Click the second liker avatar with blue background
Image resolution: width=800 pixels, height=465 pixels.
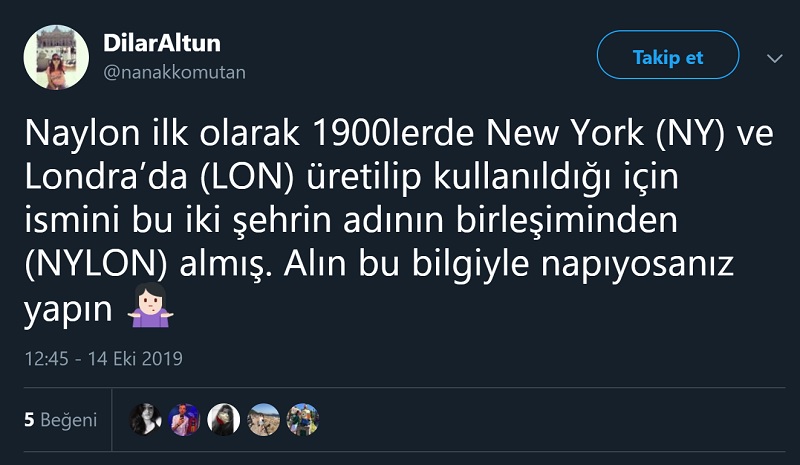[185, 420]
